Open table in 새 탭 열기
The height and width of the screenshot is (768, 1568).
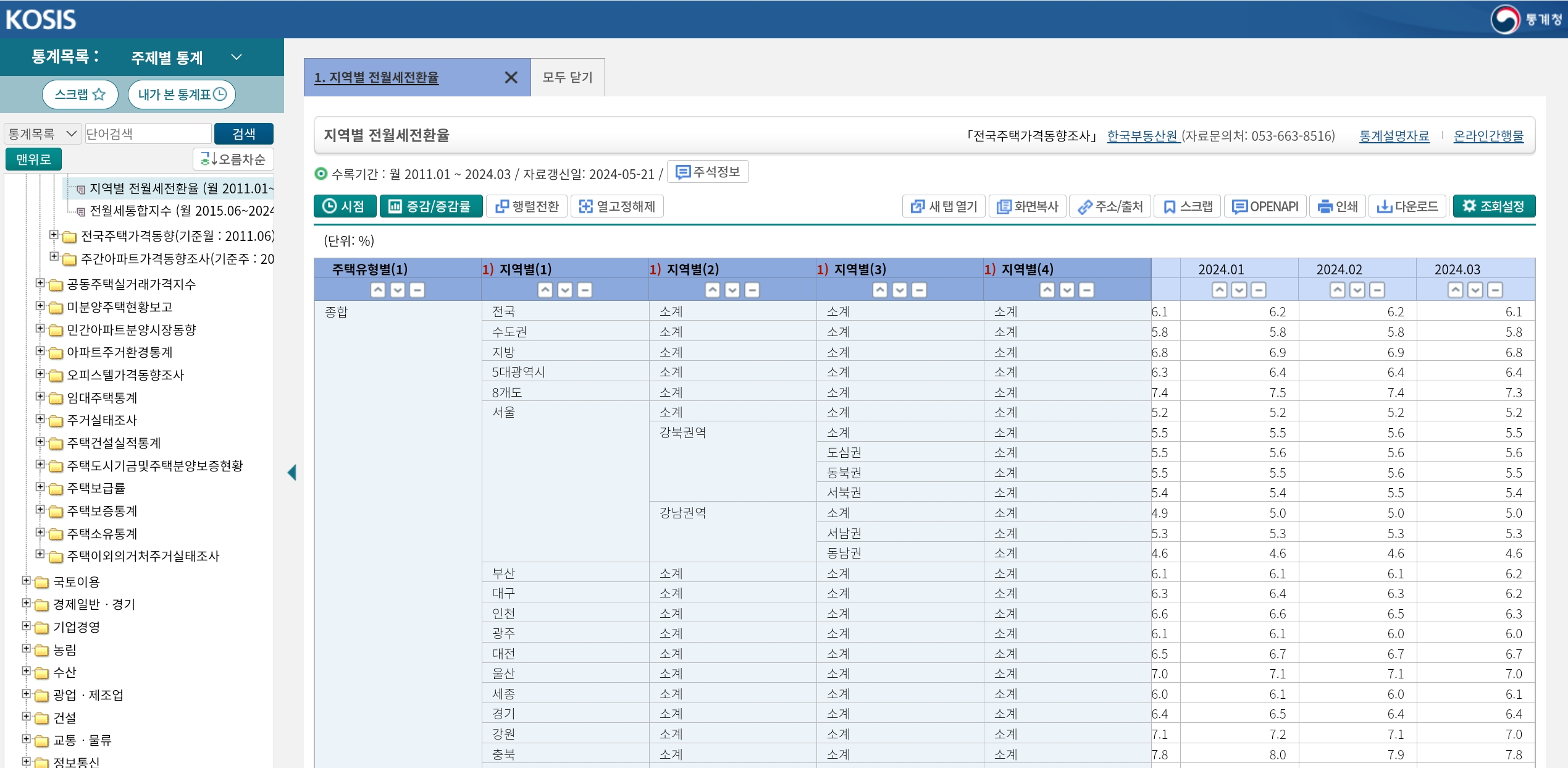(944, 206)
